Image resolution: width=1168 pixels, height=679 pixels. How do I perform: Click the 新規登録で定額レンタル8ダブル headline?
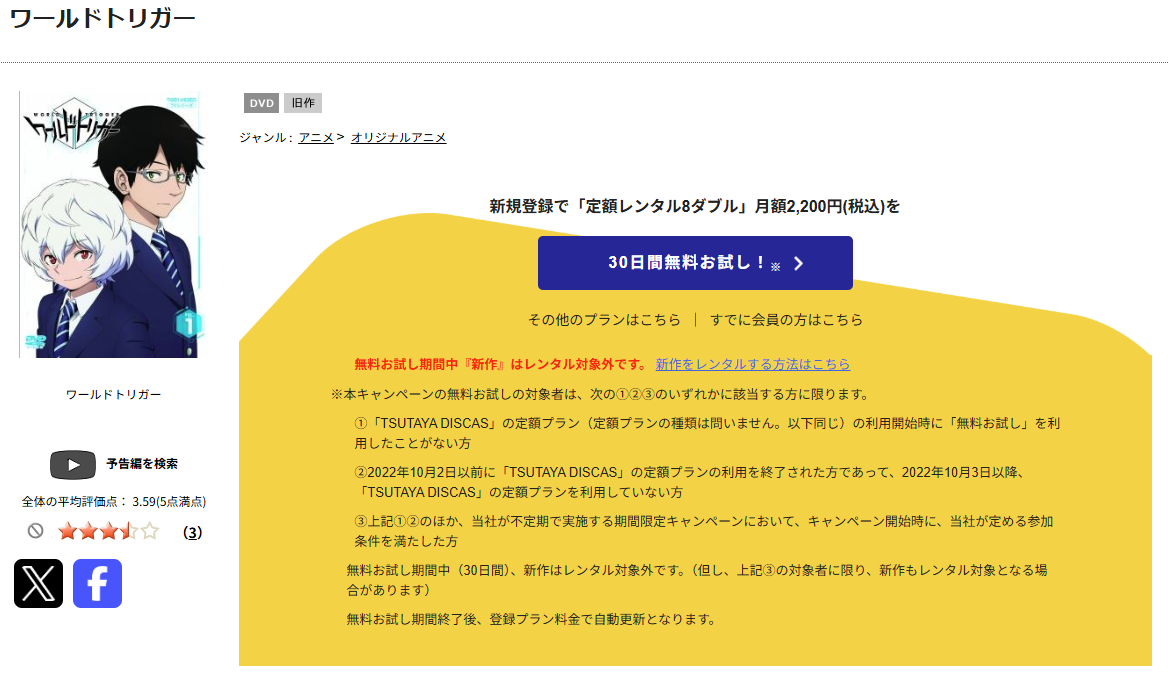tap(695, 206)
